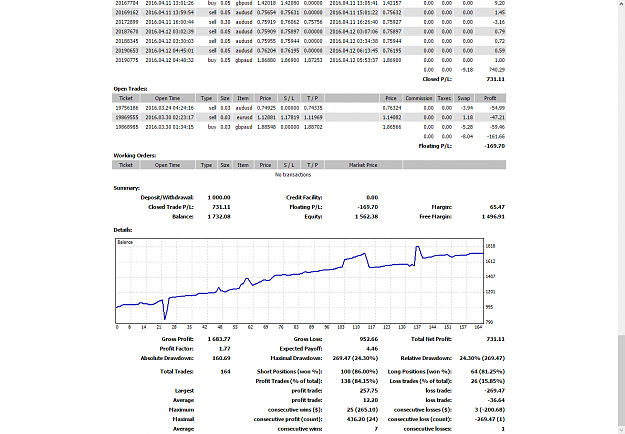Click open trade profit value -59.46

point(497,127)
